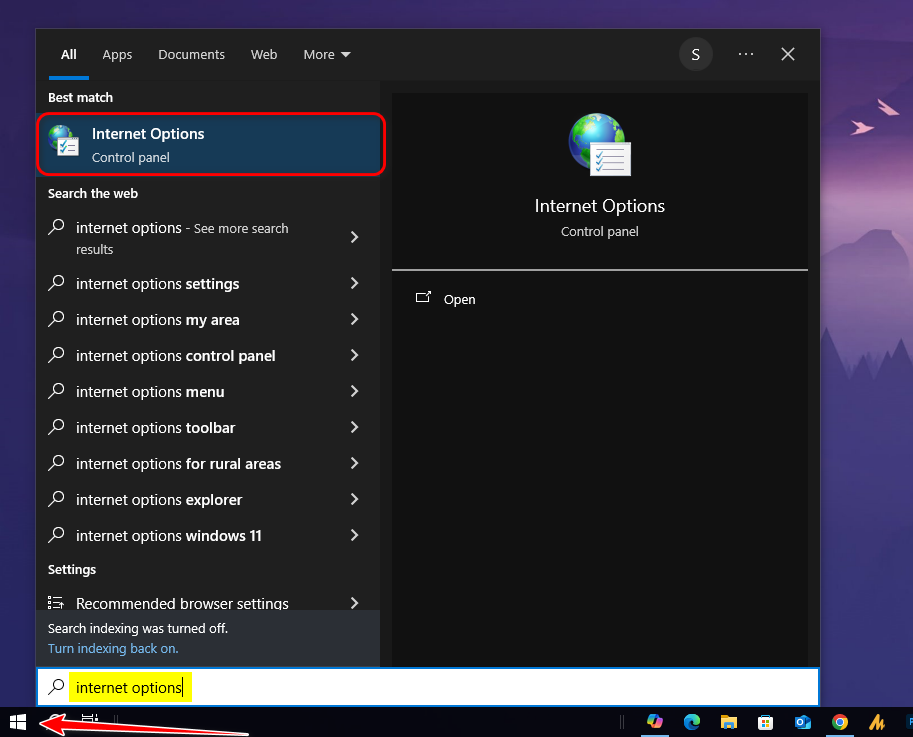Click 'Turn indexing back on' link

coord(113,648)
